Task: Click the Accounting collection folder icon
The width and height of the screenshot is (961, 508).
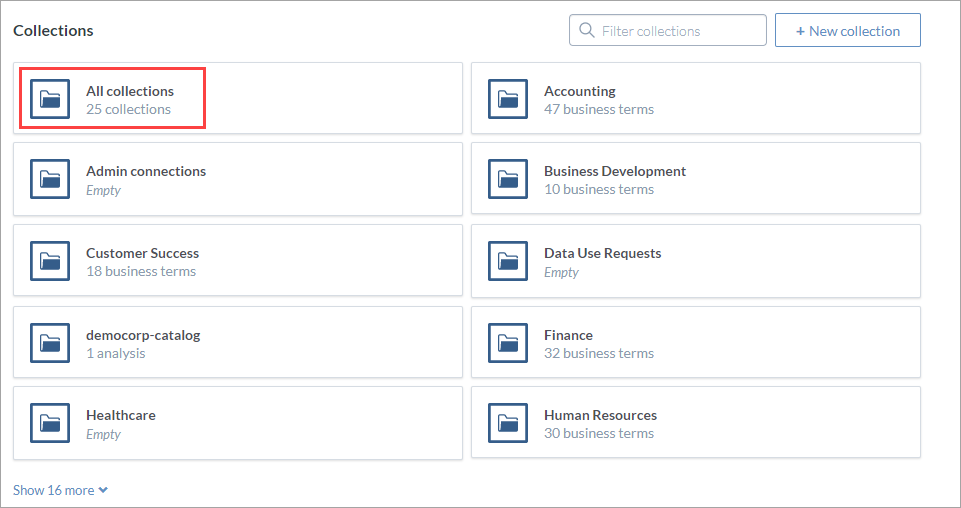Action: click(x=507, y=99)
